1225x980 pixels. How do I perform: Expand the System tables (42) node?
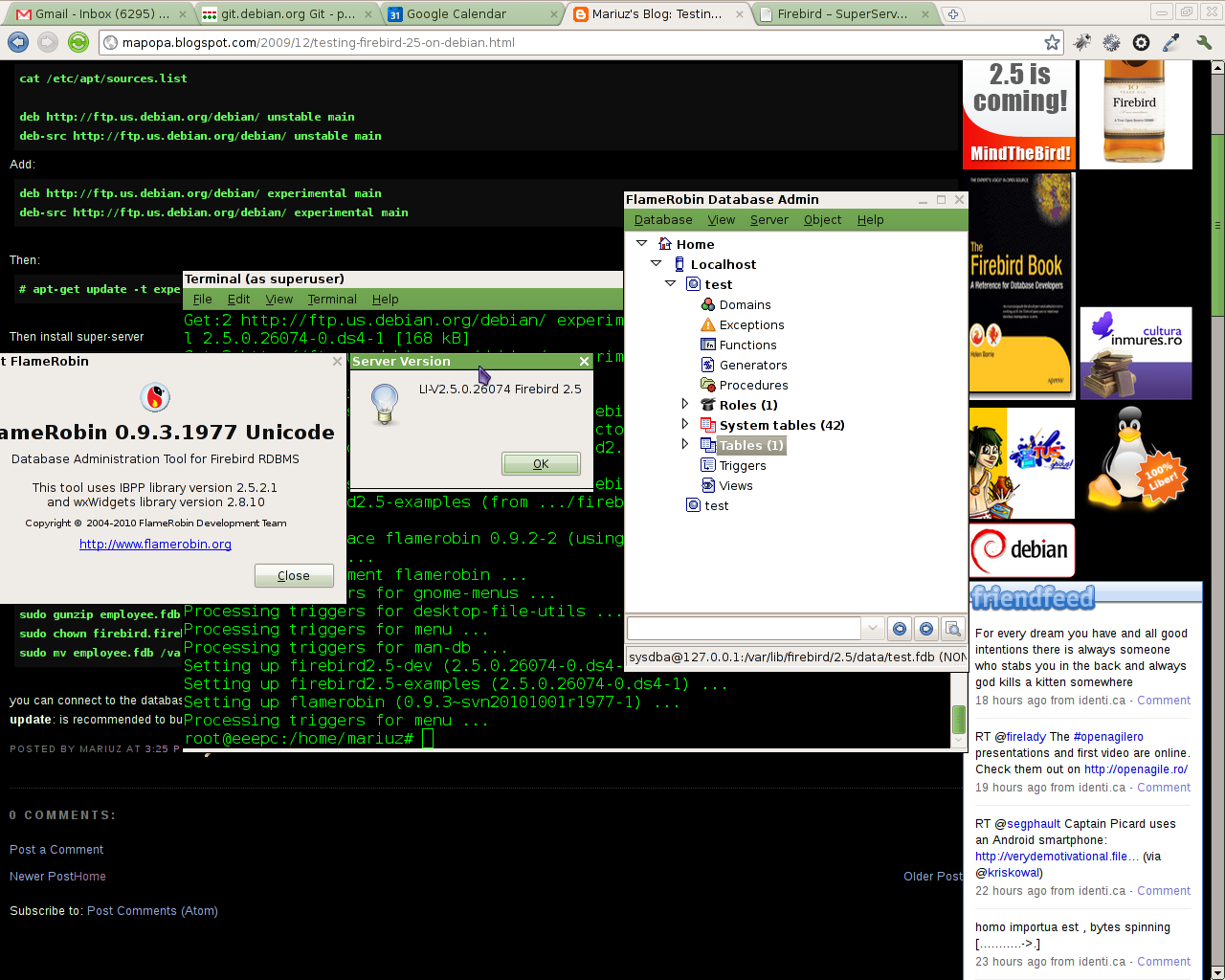tap(684, 424)
